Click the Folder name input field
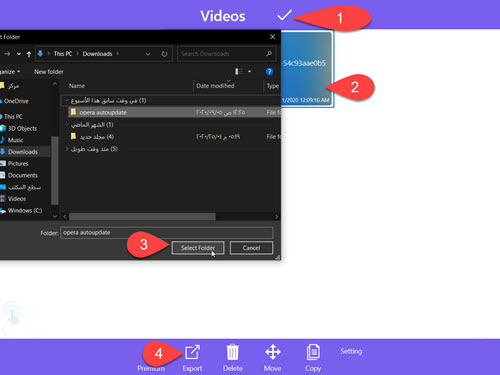The image size is (500, 375). pyautogui.click(x=167, y=233)
